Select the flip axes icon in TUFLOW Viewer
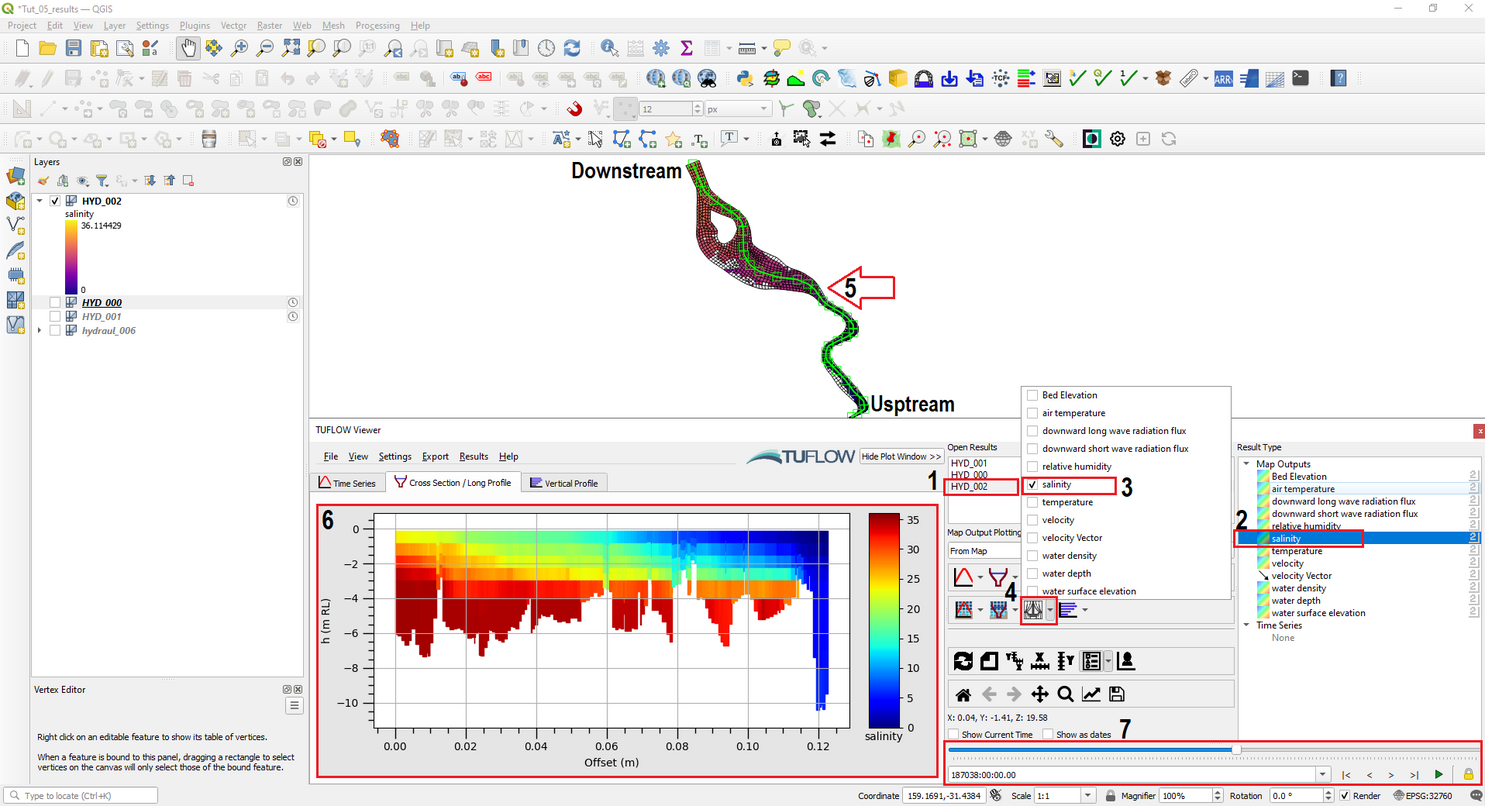 [1014, 660]
